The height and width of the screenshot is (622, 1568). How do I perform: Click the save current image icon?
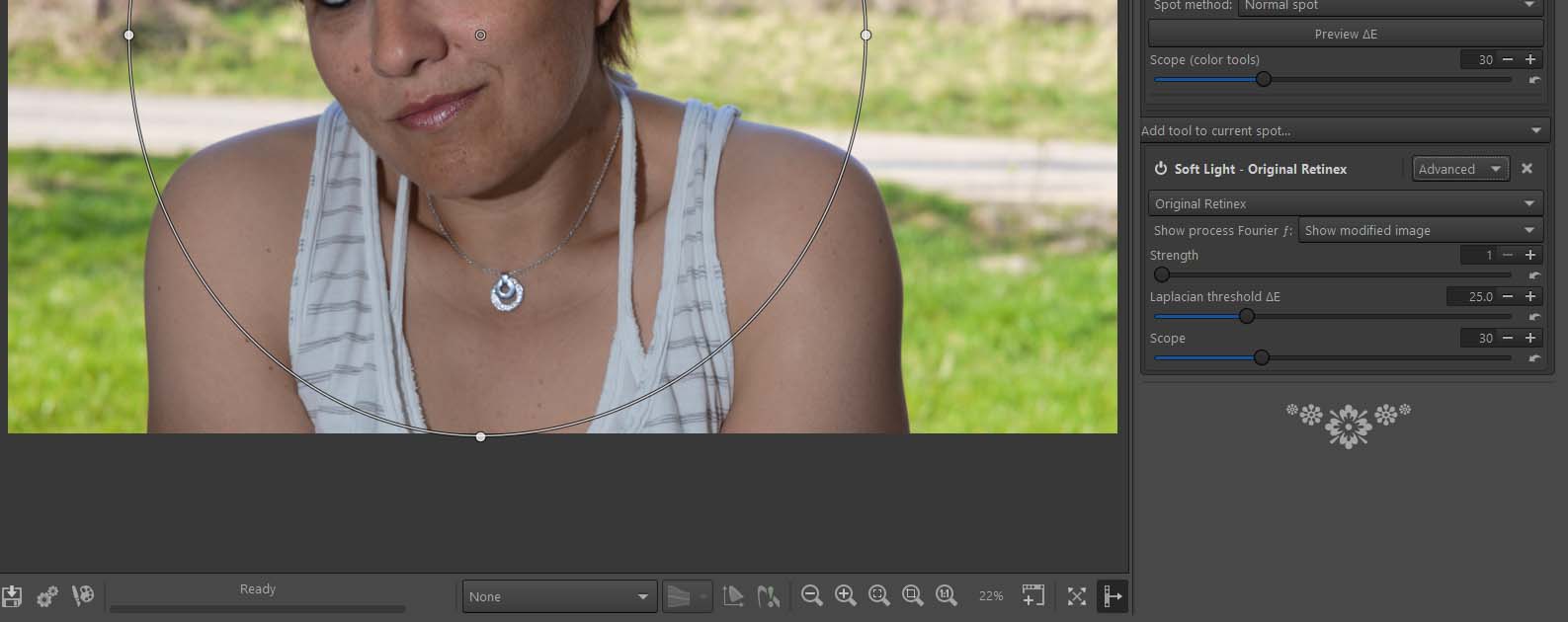[x=12, y=596]
